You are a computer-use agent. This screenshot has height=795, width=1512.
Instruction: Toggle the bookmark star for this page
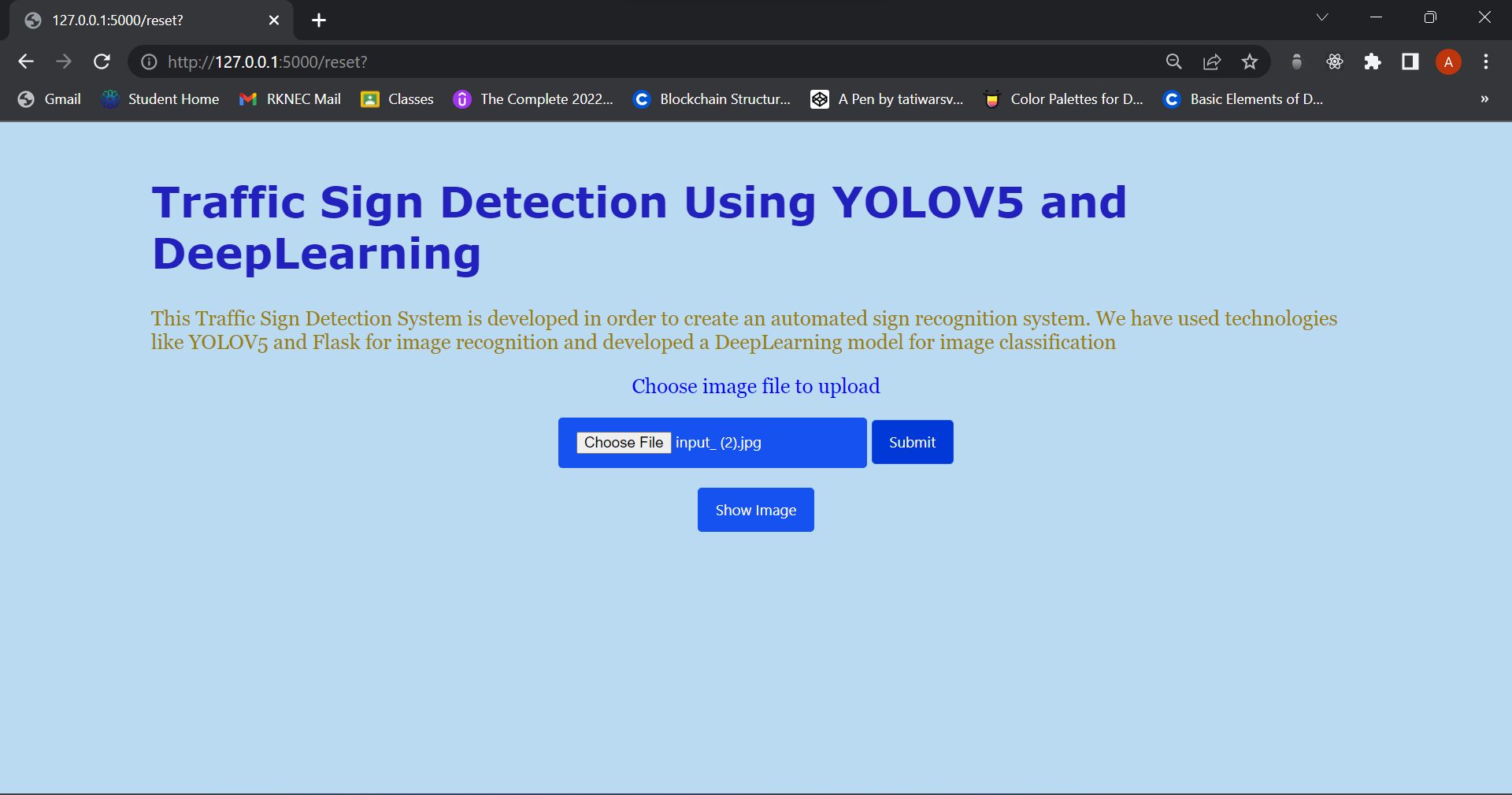click(x=1250, y=61)
